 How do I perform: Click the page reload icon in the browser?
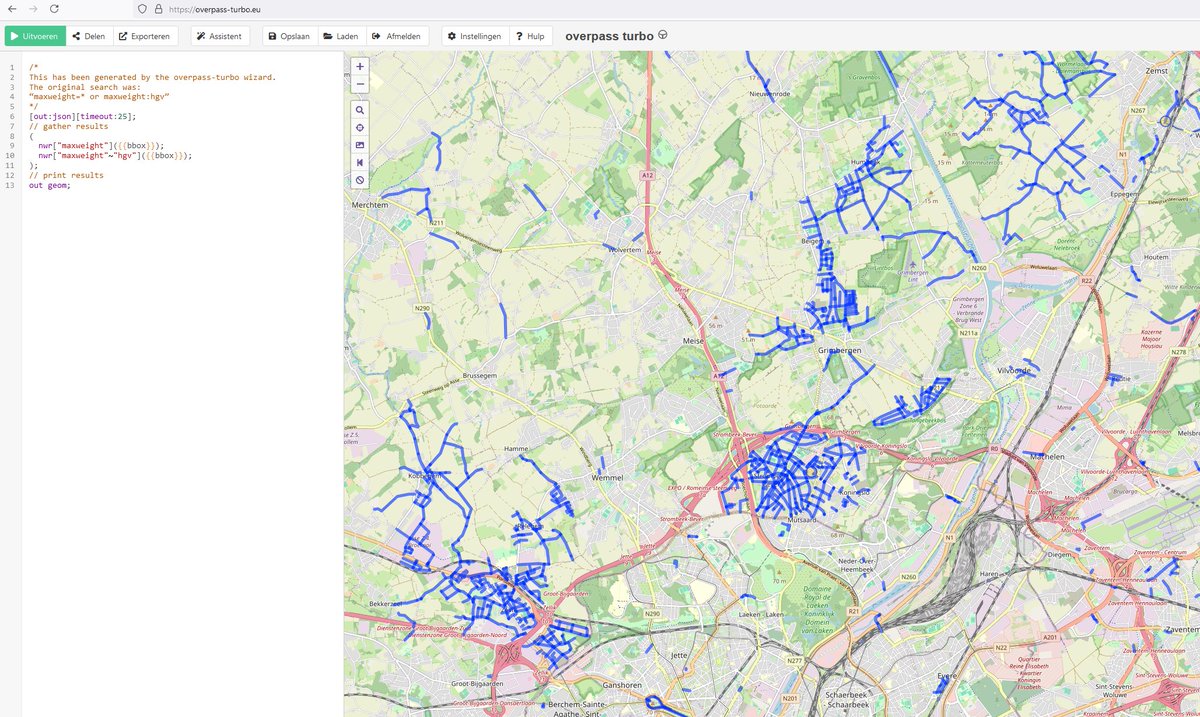coord(55,9)
